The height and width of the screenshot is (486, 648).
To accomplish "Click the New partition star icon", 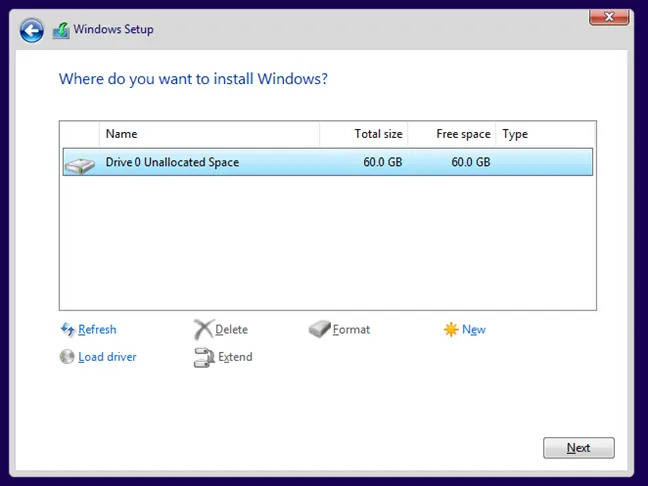I will click(451, 330).
